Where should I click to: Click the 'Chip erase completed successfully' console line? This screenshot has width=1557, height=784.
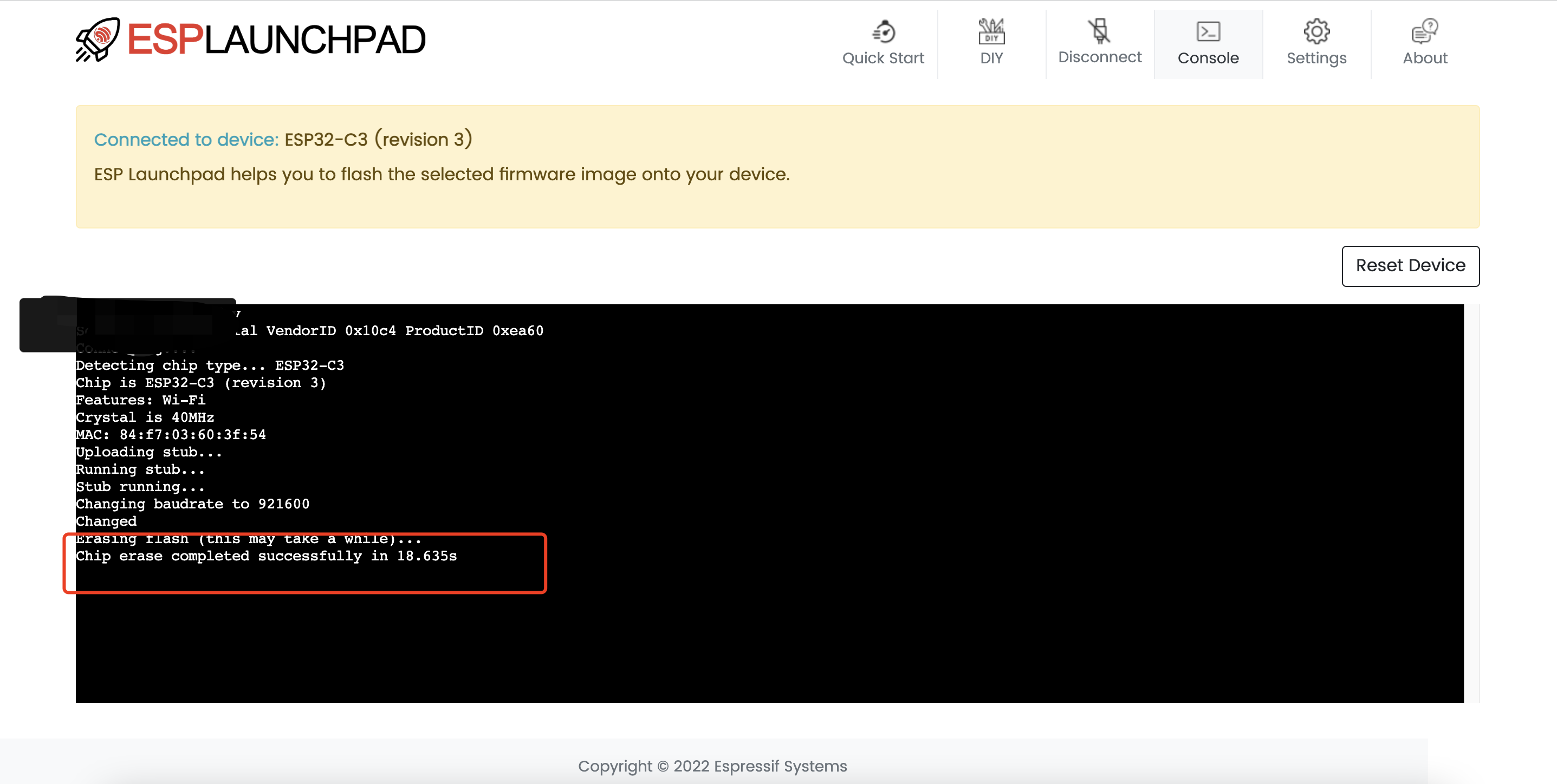pos(266,556)
